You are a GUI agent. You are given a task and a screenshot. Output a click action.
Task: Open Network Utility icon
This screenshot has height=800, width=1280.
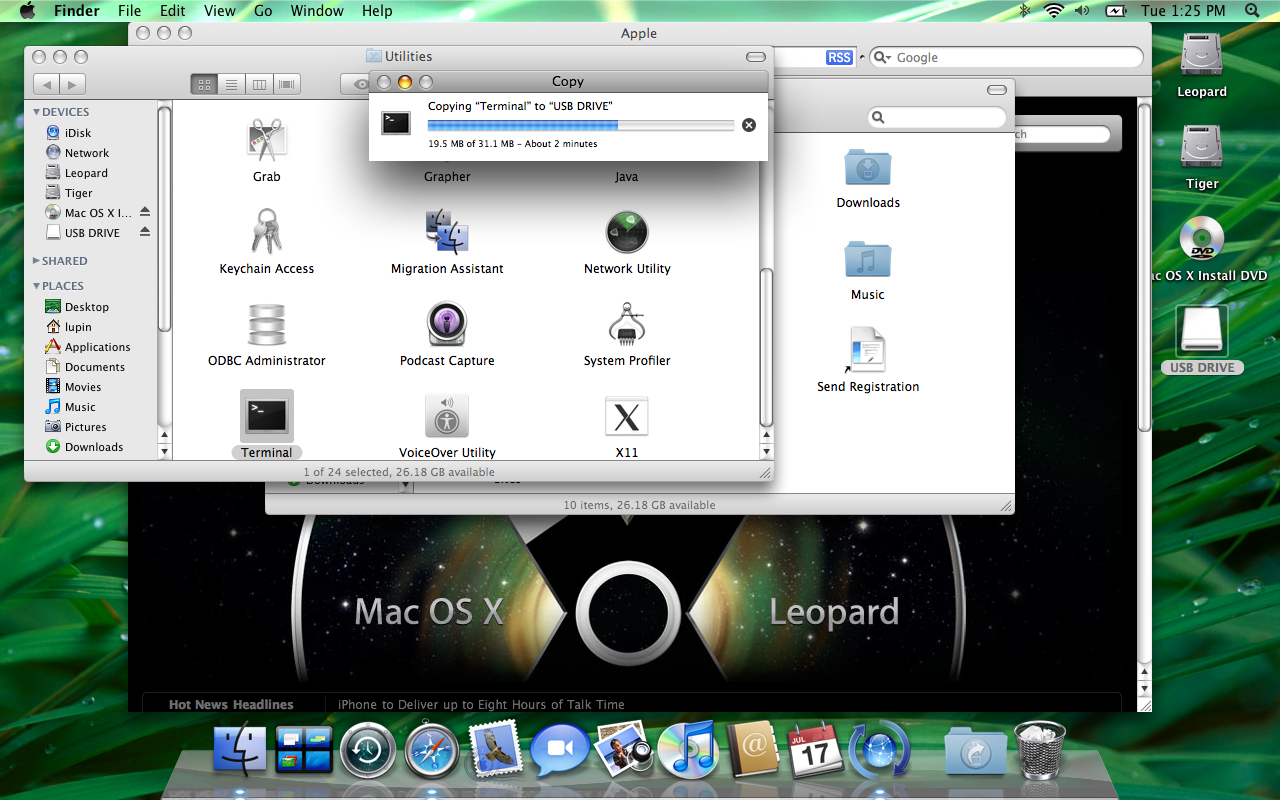(x=627, y=232)
